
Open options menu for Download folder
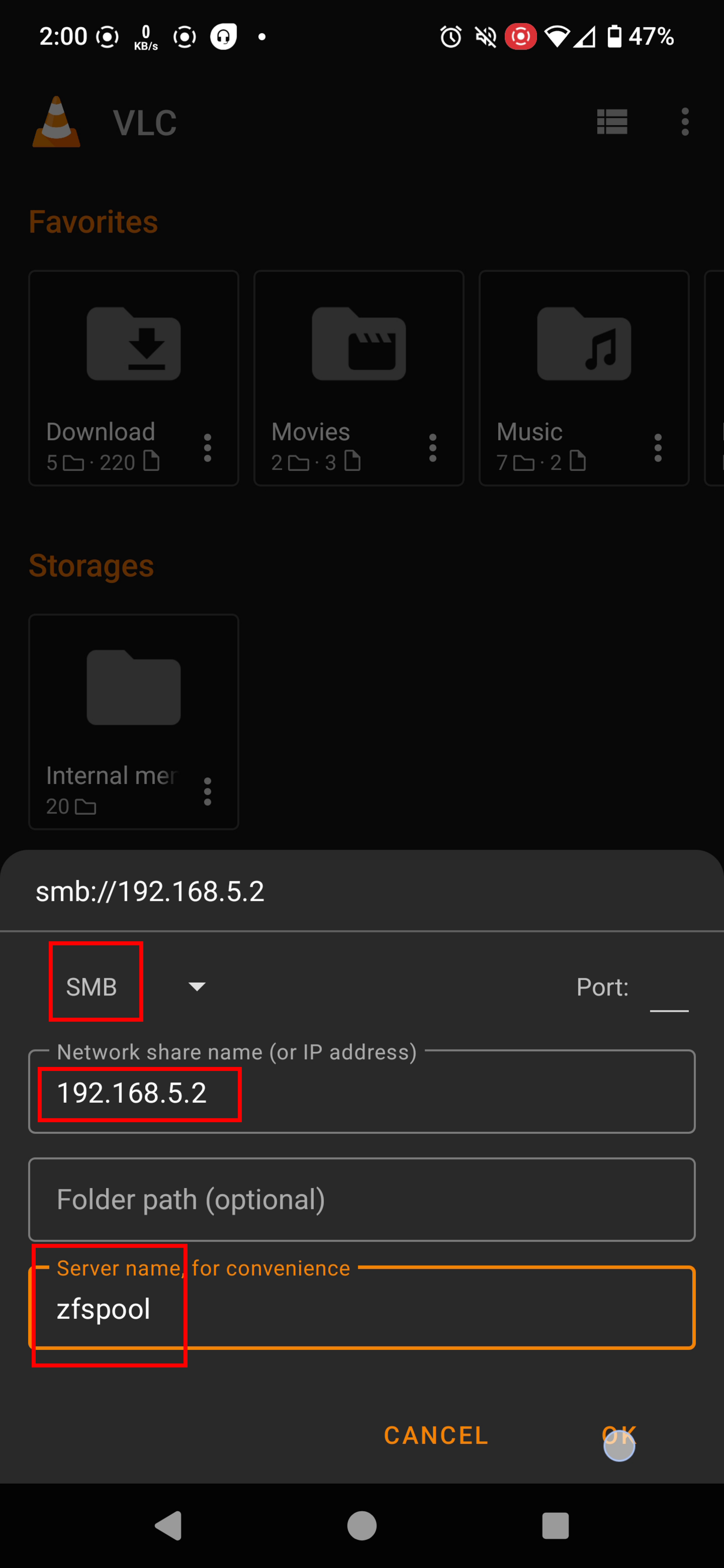coord(207,448)
